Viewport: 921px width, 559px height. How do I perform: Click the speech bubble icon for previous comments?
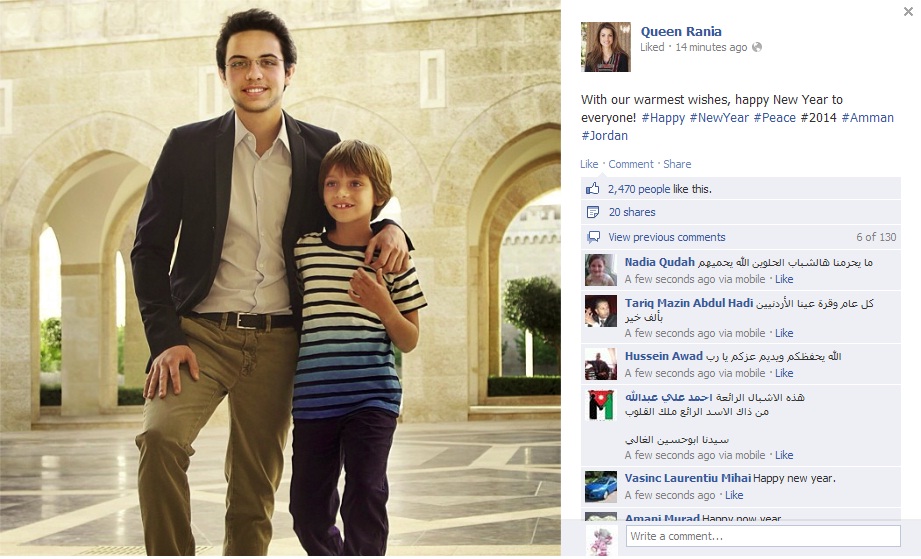coord(594,237)
